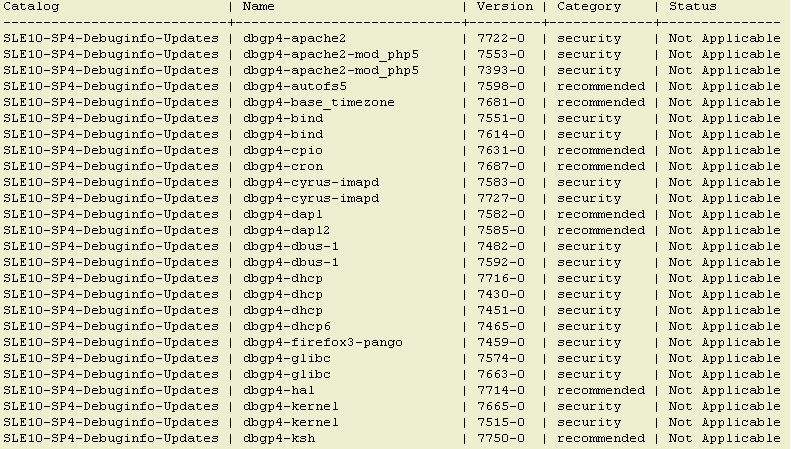Click version number 7722-0
The height and width of the screenshot is (449, 791).
(x=501, y=39)
